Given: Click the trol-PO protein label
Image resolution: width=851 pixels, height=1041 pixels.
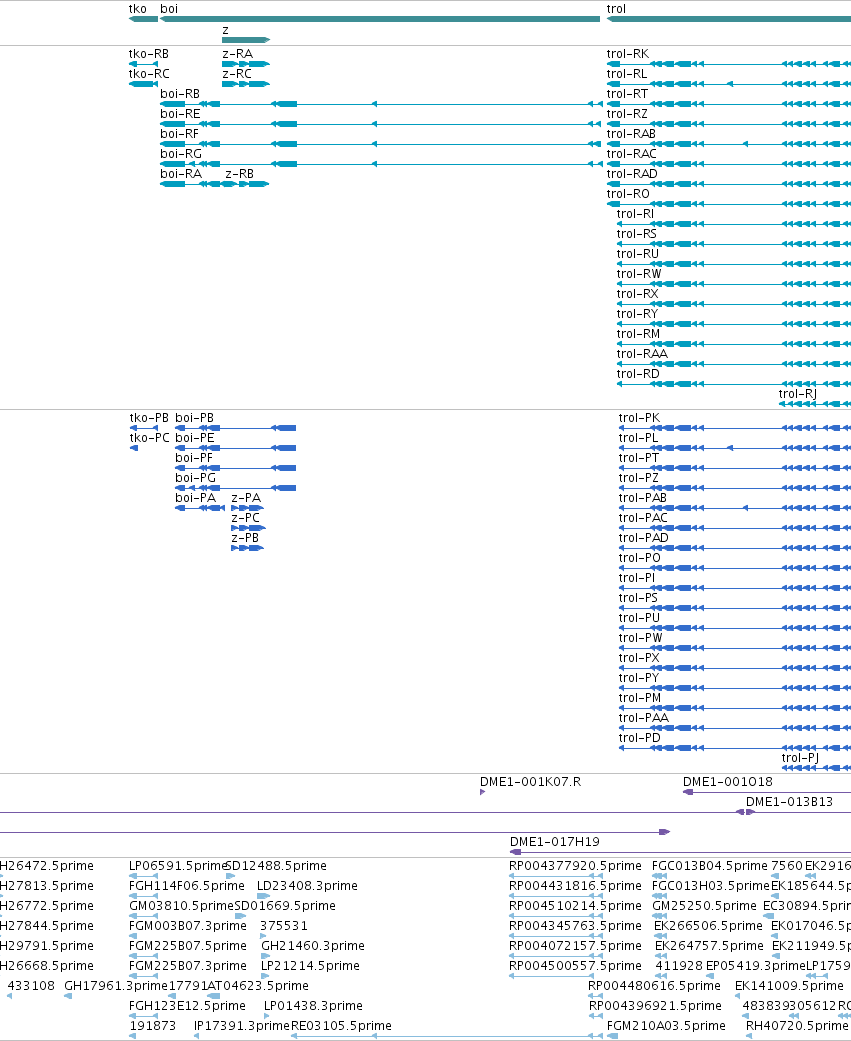Looking at the screenshot, I should tap(640, 557).
